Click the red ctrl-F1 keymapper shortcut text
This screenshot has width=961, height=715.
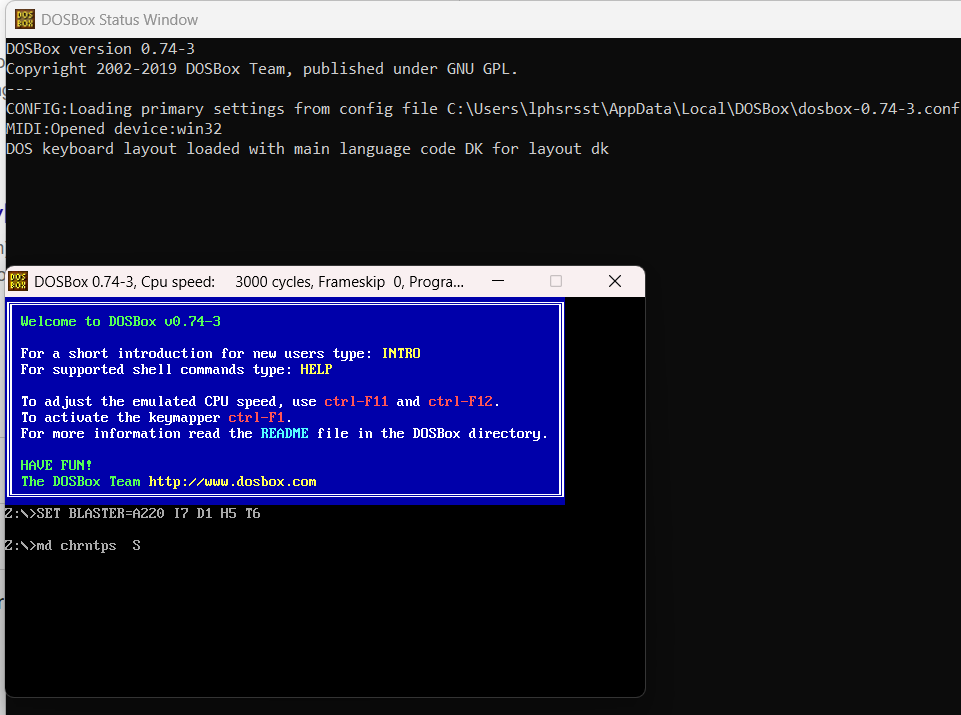click(x=256, y=417)
